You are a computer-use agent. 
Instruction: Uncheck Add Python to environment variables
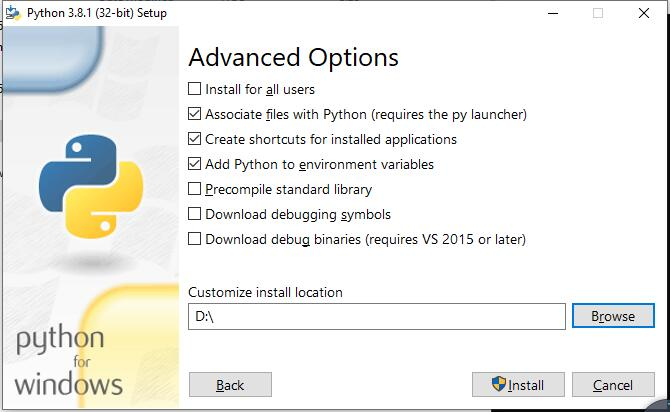pos(194,164)
